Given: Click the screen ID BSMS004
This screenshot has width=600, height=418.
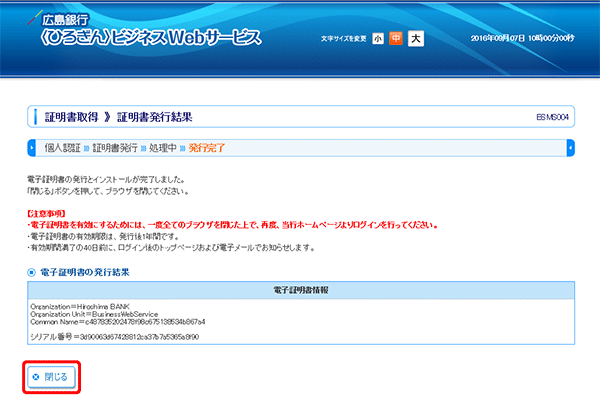Looking at the screenshot, I should (553, 117).
